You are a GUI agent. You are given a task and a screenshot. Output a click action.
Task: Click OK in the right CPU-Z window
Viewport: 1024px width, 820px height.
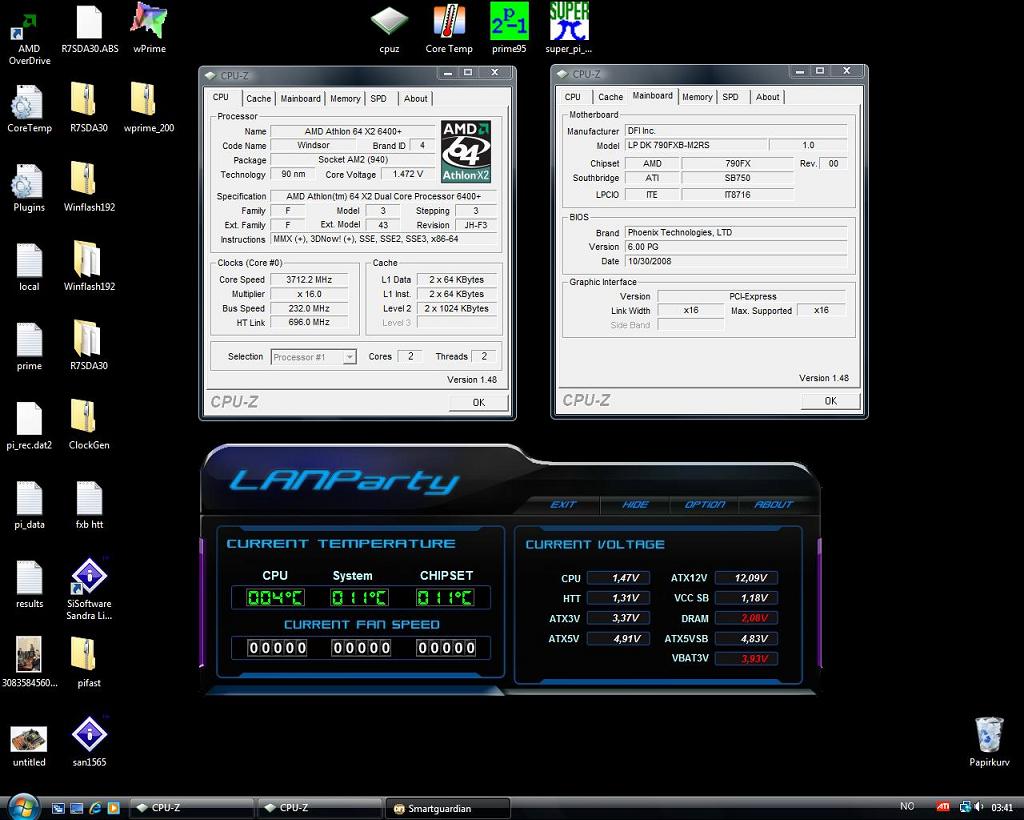point(831,401)
